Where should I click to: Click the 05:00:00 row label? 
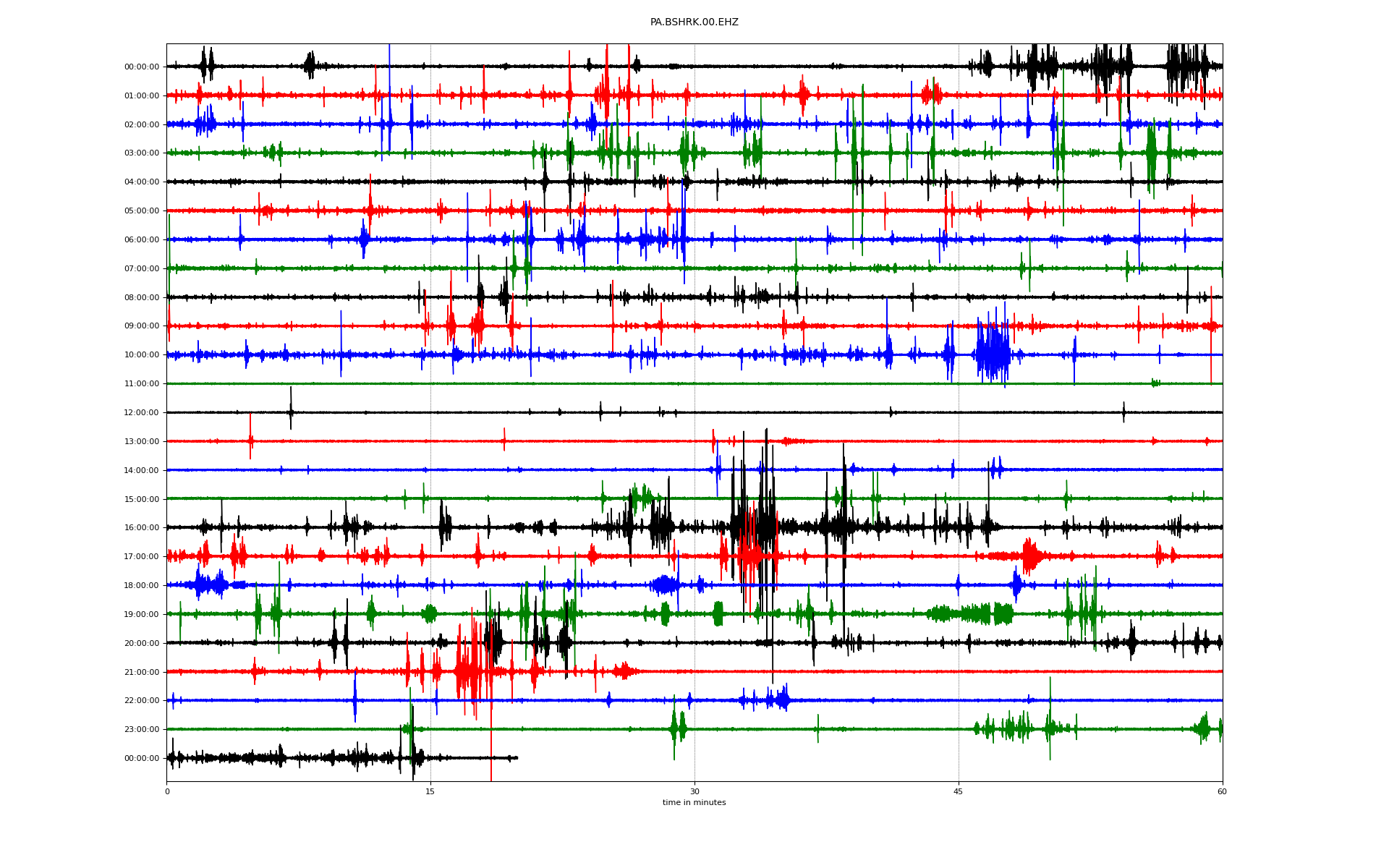(x=142, y=210)
